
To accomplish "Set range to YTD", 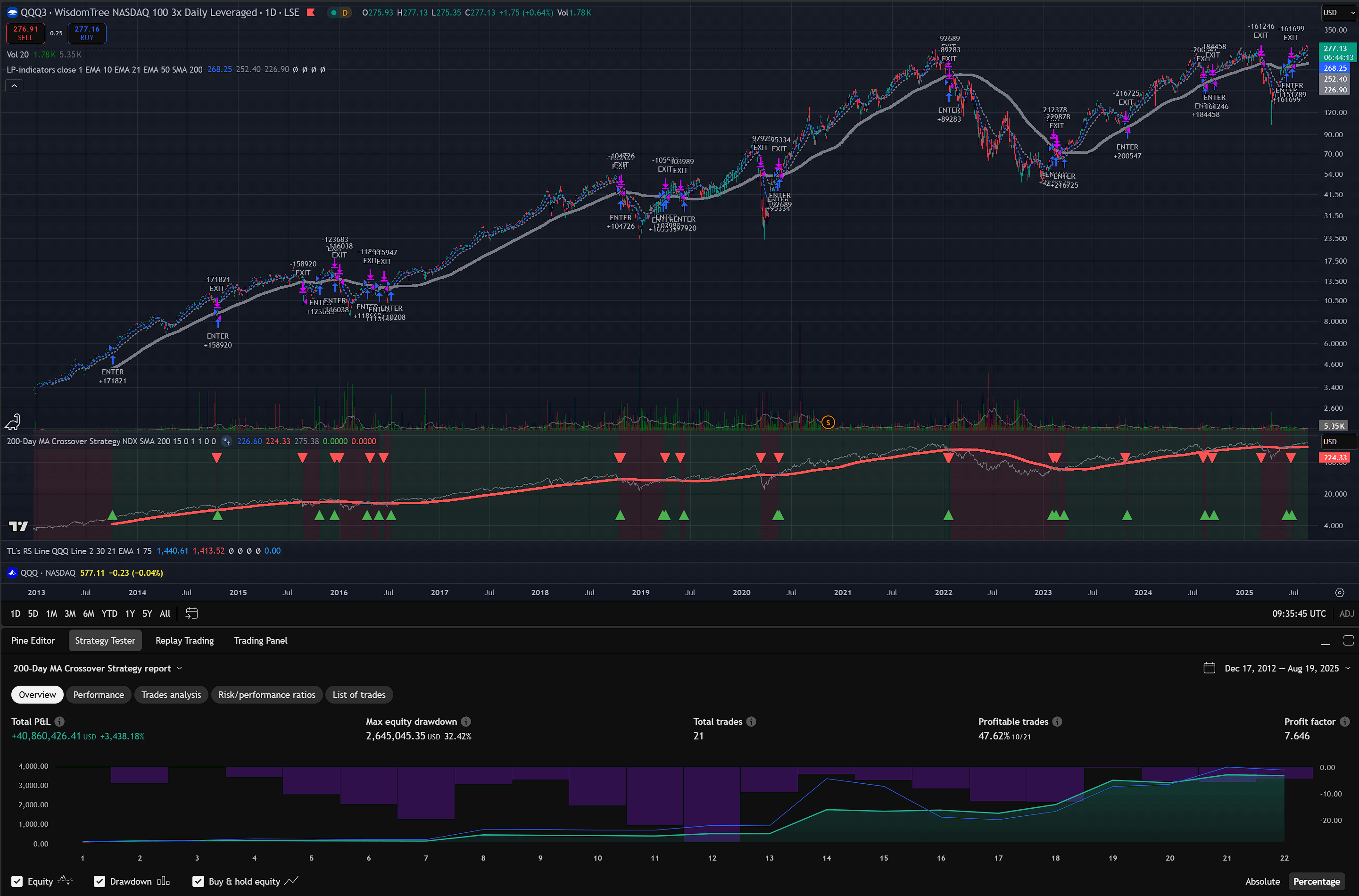I will coord(109,614).
